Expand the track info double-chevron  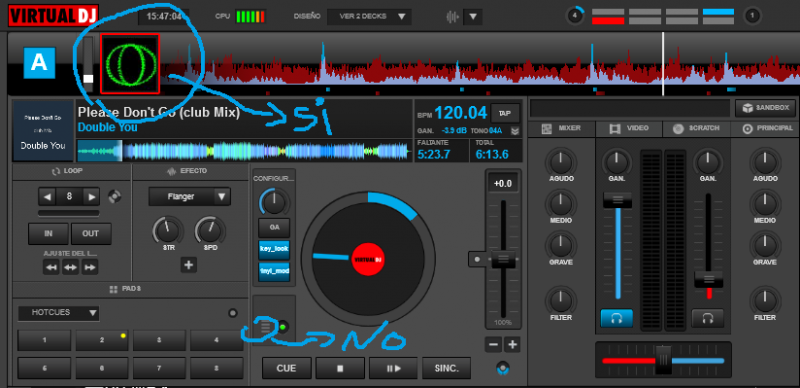pyautogui.click(x=515, y=131)
